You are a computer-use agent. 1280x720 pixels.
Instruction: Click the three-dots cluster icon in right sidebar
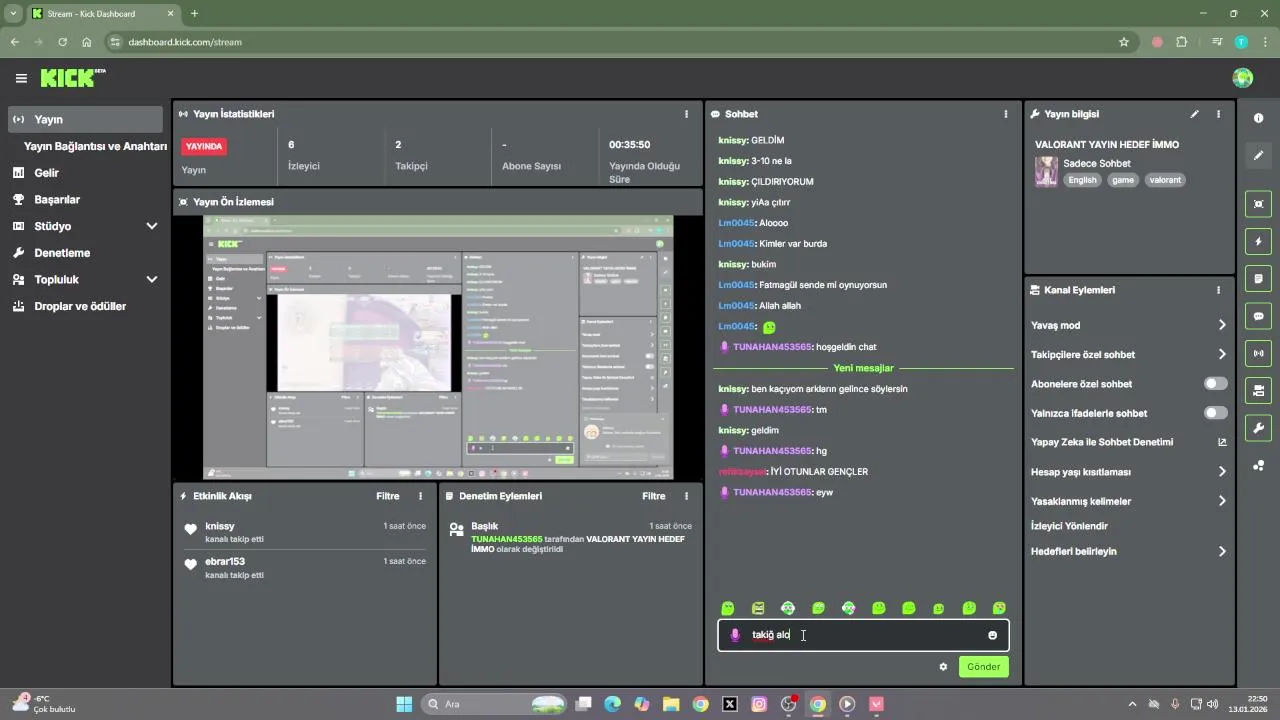[1258, 465]
